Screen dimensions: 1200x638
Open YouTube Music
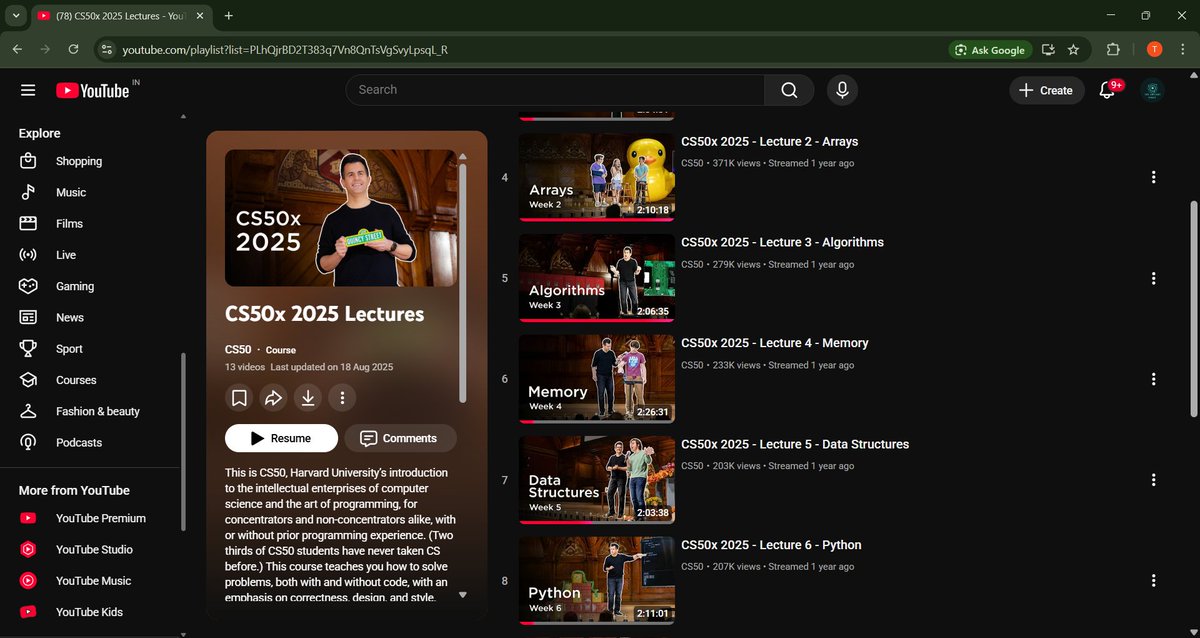(x=92, y=580)
